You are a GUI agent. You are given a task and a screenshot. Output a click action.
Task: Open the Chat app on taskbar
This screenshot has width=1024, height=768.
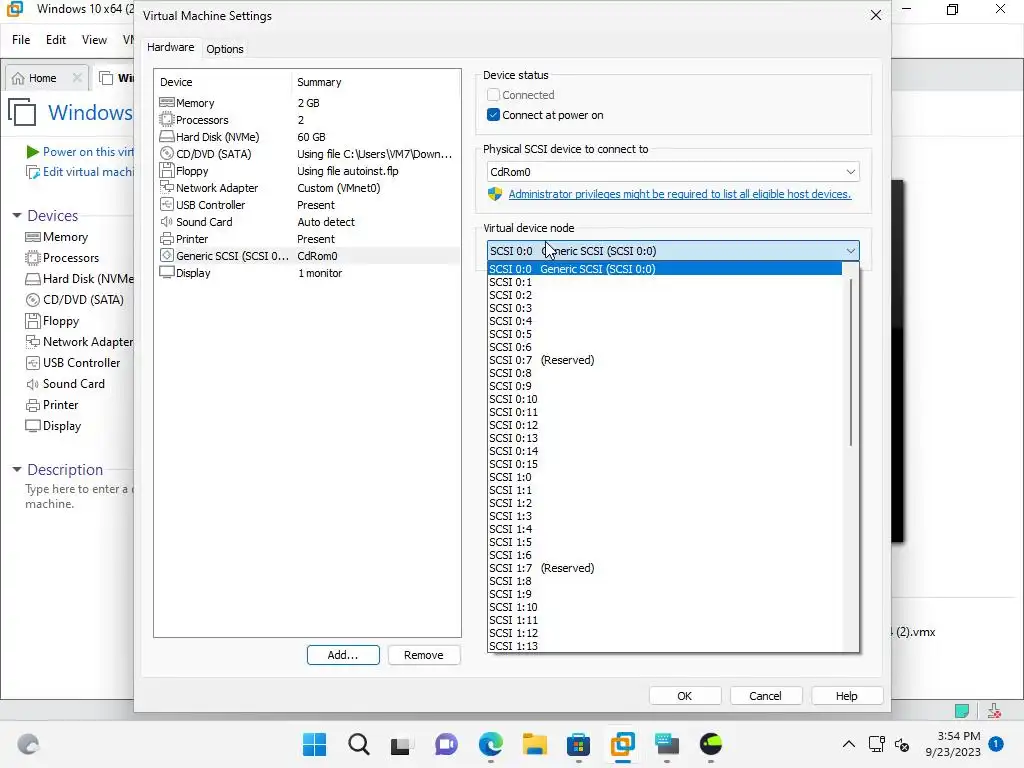tap(446, 744)
